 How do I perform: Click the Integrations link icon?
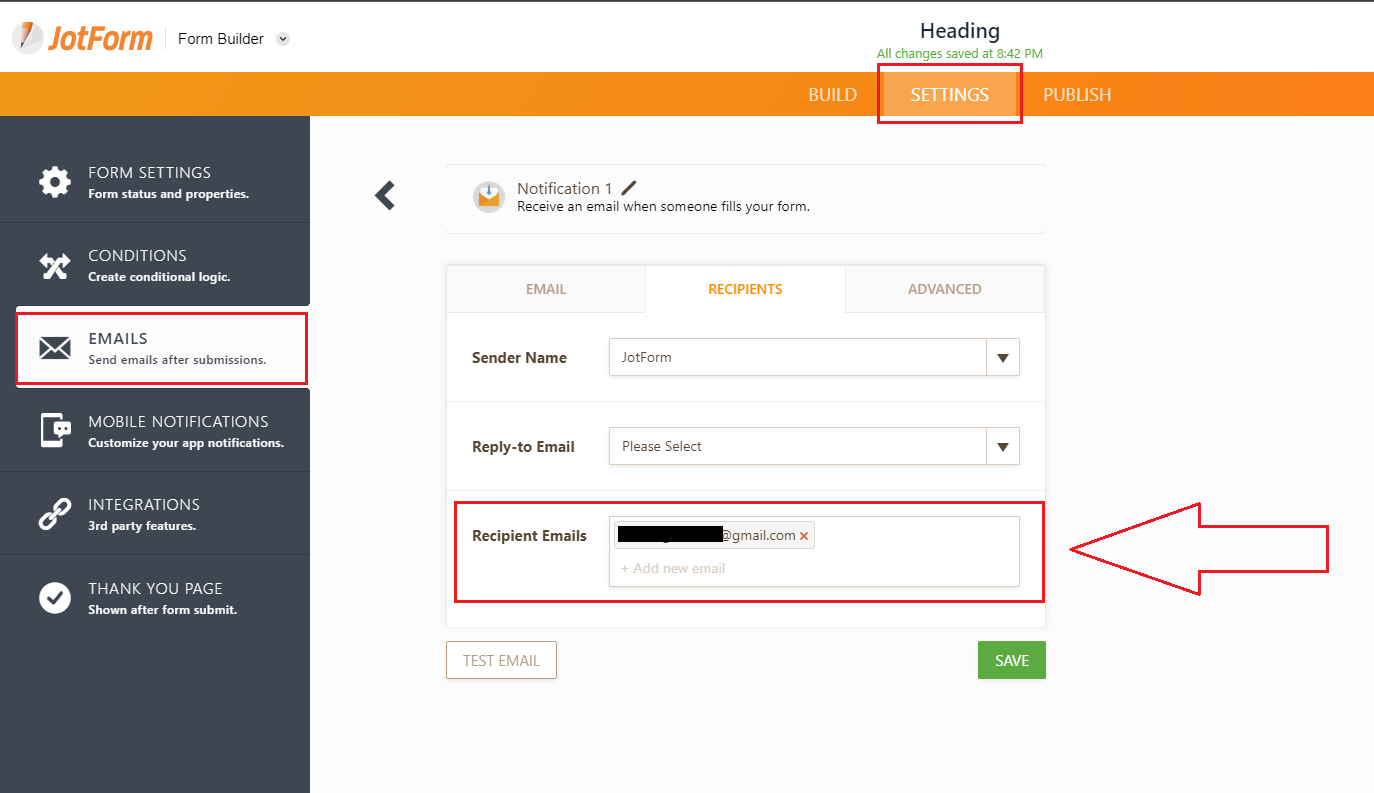pyautogui.click(x=55, y=513)
